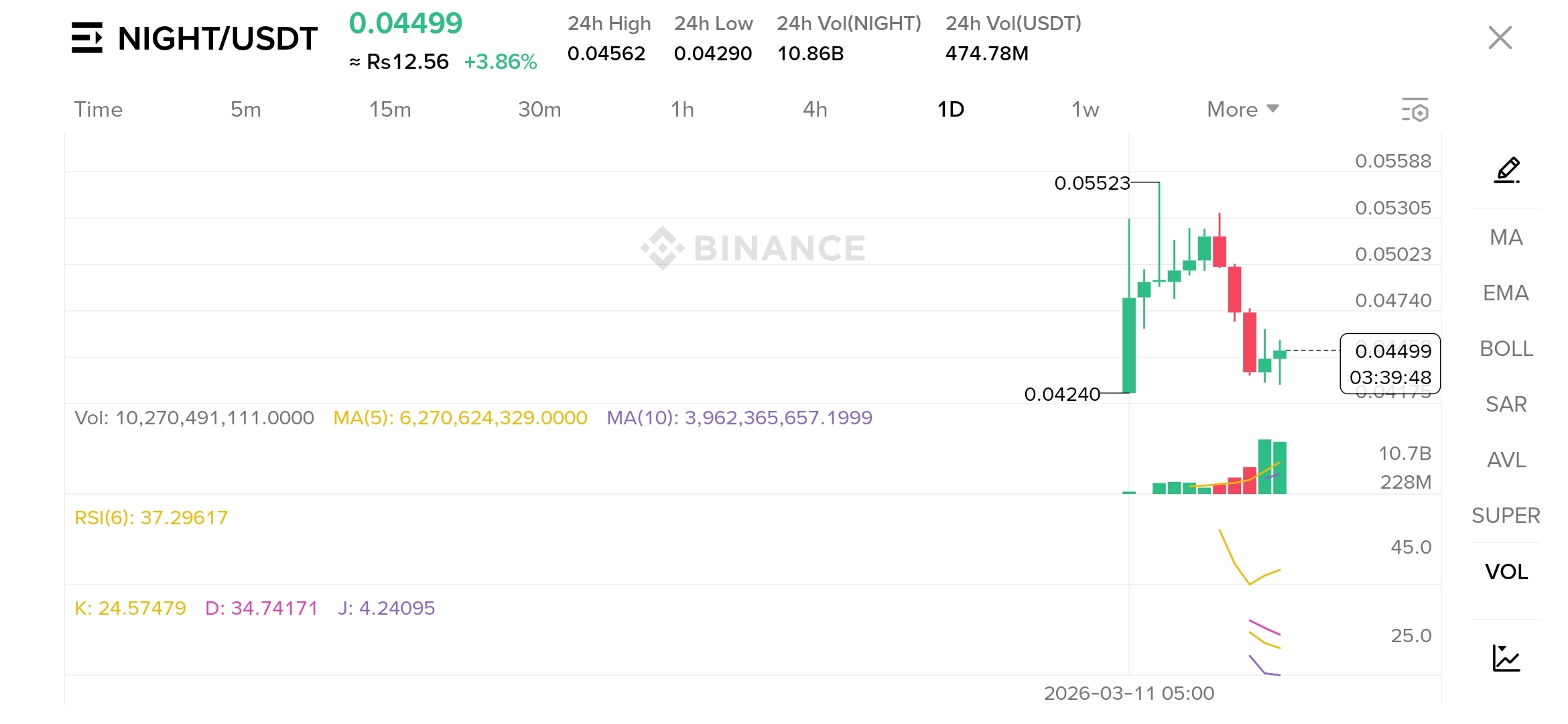Disable the VOL sub-indicator
This screenshot has height=724, width=1568.
pos(1506,572)
